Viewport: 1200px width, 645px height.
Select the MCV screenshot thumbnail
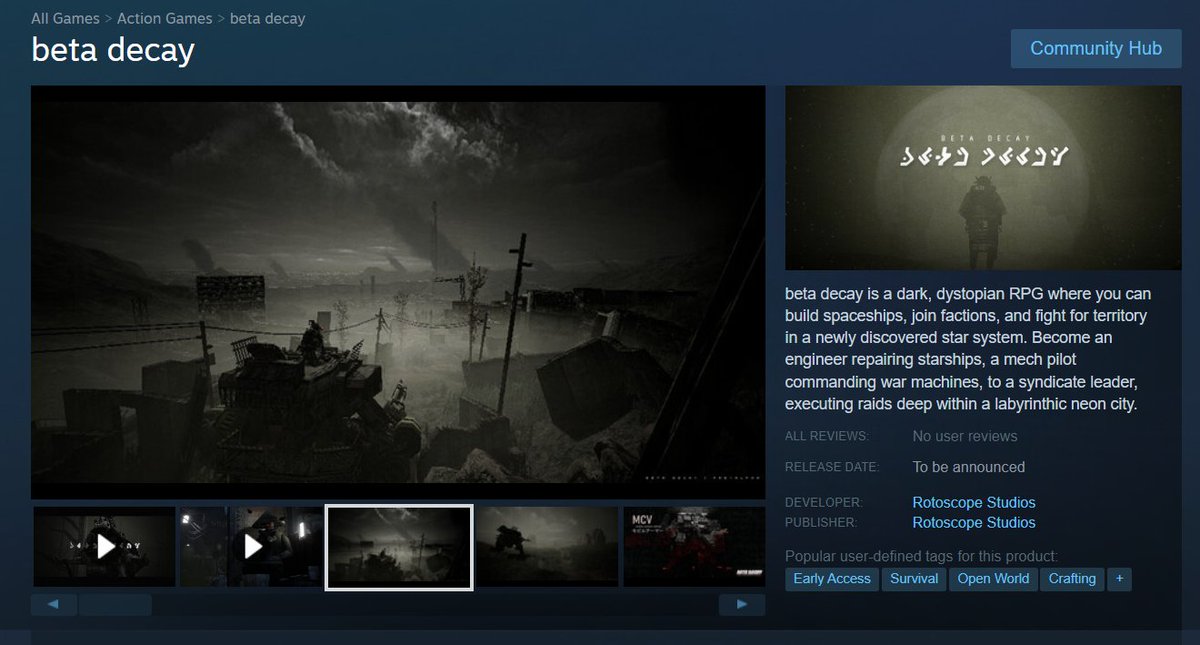tap(694, 546)
